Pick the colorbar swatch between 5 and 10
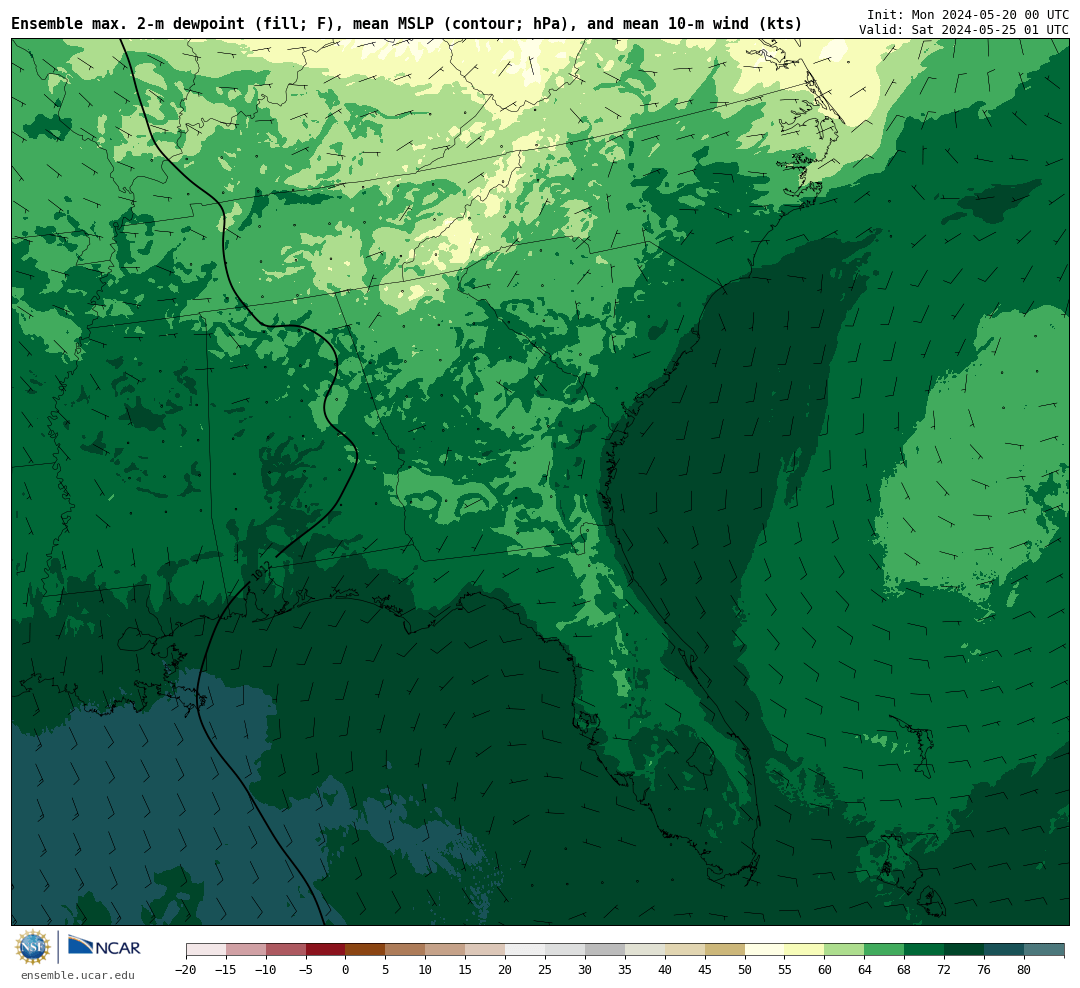Viewport: 1080px width, 988px height. [x=406, y=949]
